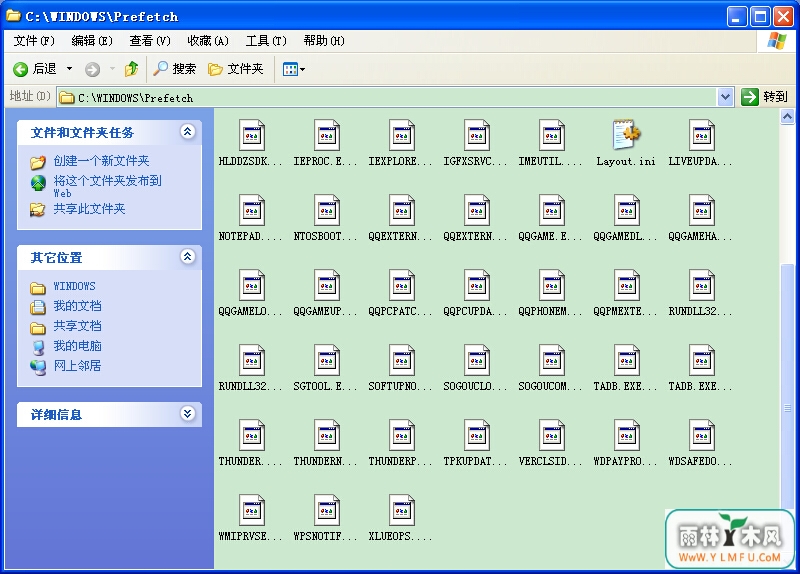Select the QQGAMEUP file icon
The width and height of the screenshot is (800, 574).
pyautogui.click(x=327, y=285)
